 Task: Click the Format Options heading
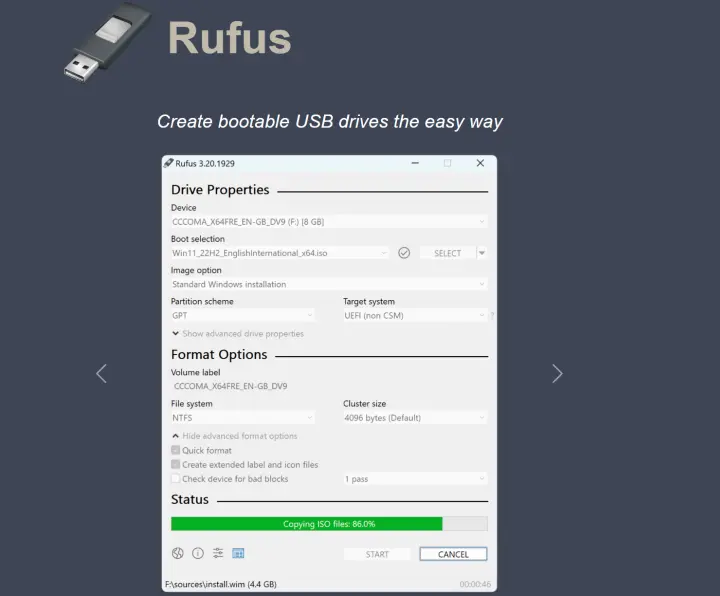tap(219, 354)
